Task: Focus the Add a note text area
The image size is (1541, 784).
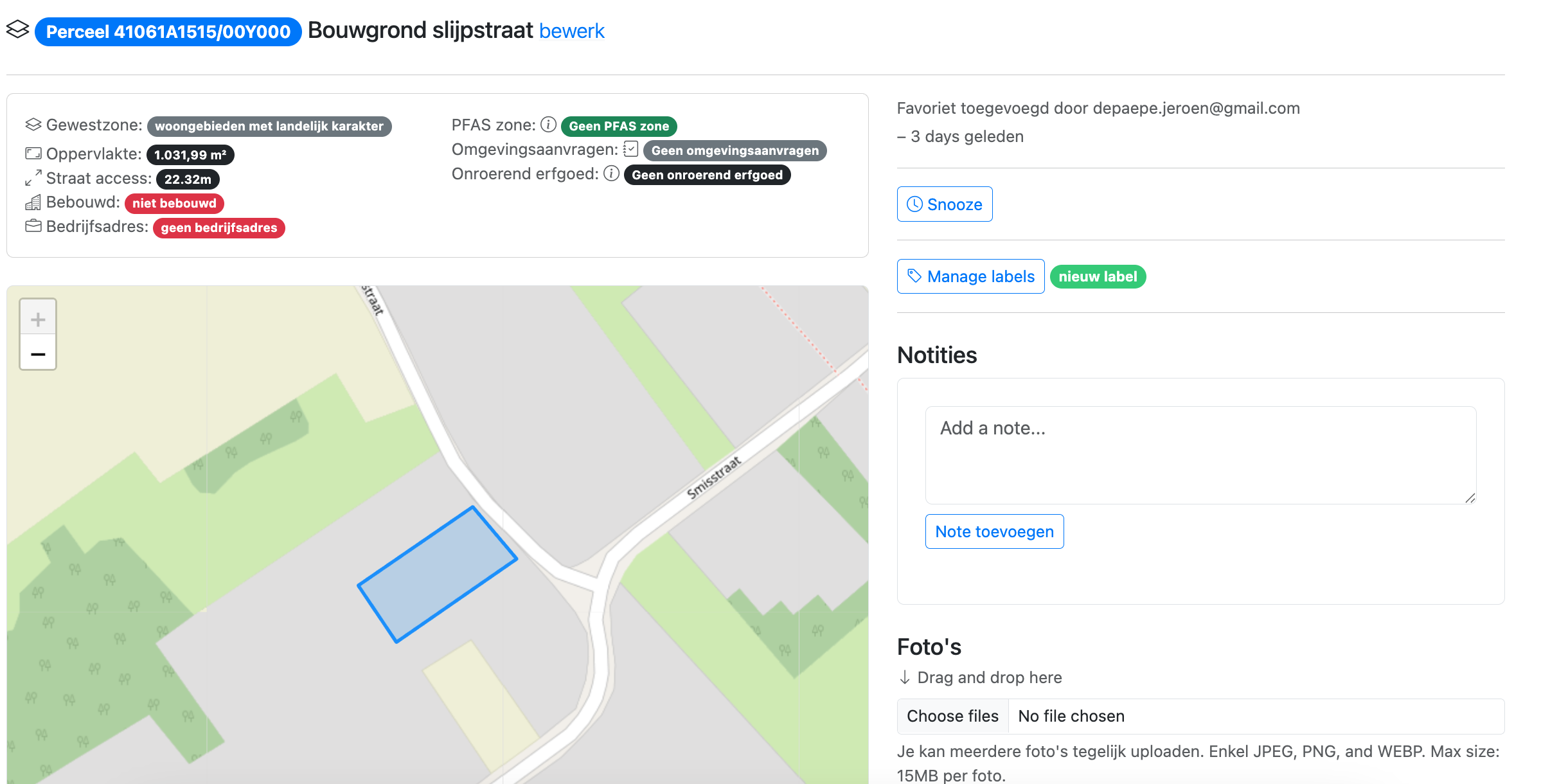Action: [1200, 454]
